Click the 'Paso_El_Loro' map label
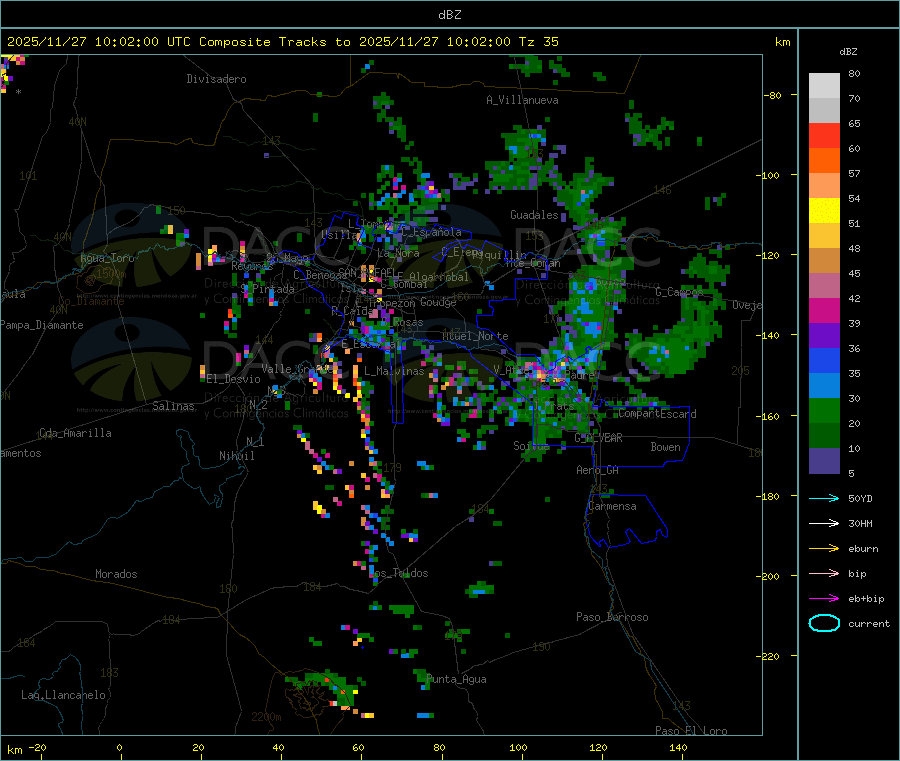Viewport: 900px width, 761px height. click(691, 731)
